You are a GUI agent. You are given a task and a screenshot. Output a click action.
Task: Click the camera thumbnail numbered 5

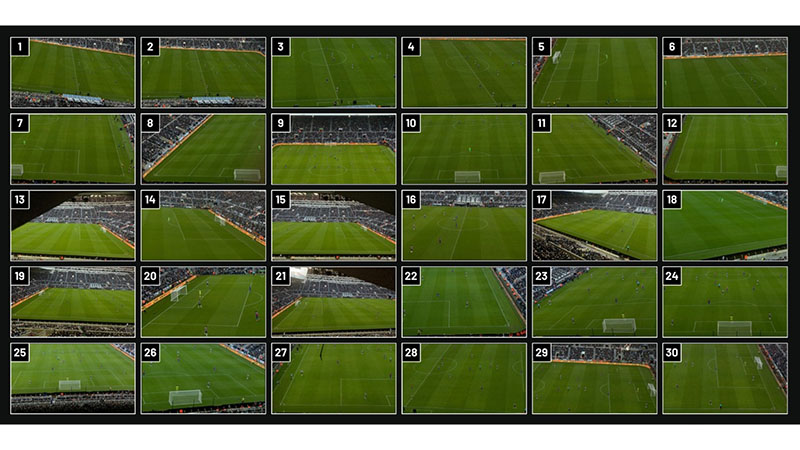click(594, 72)
